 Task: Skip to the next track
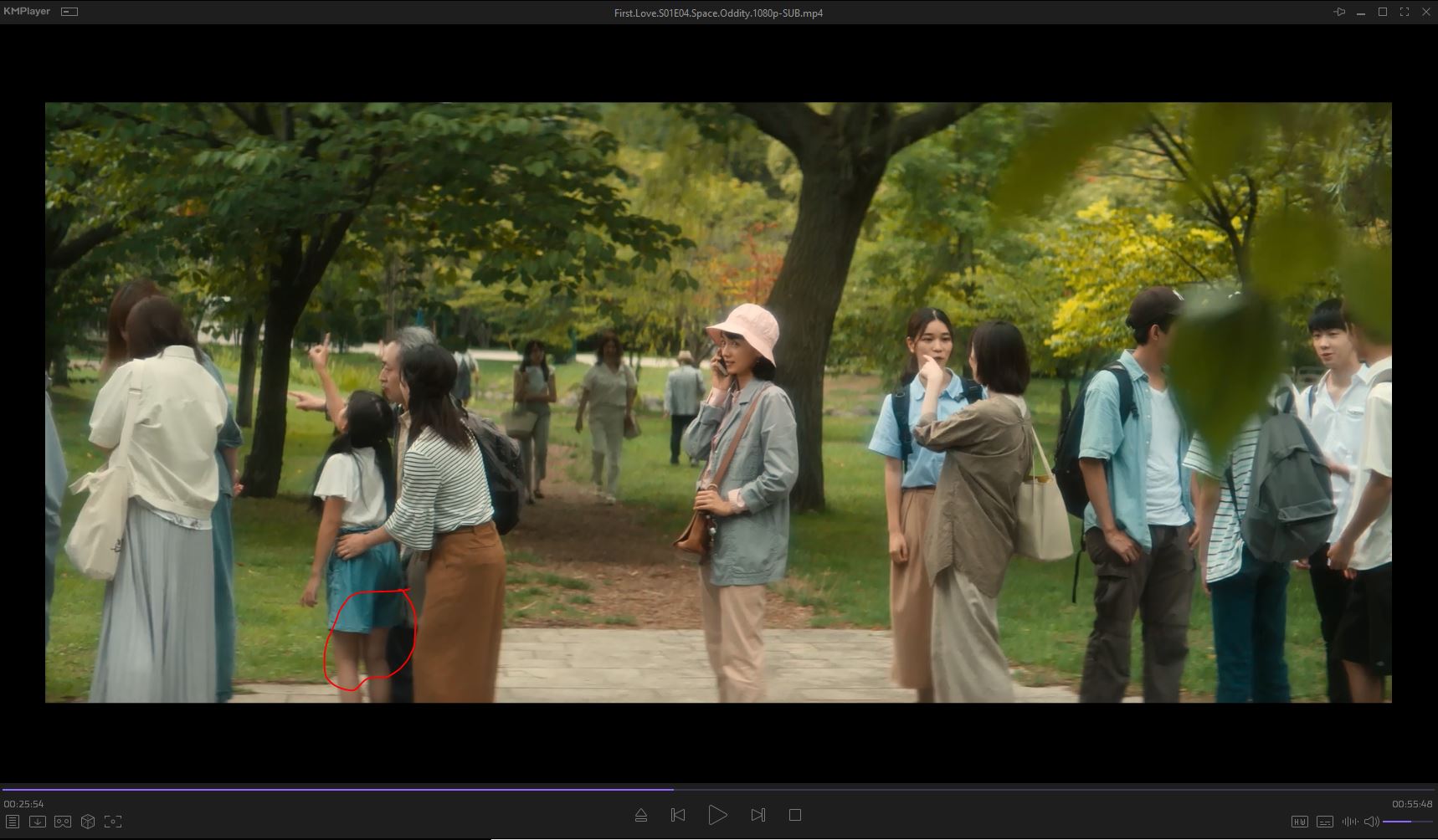[758, 815]
